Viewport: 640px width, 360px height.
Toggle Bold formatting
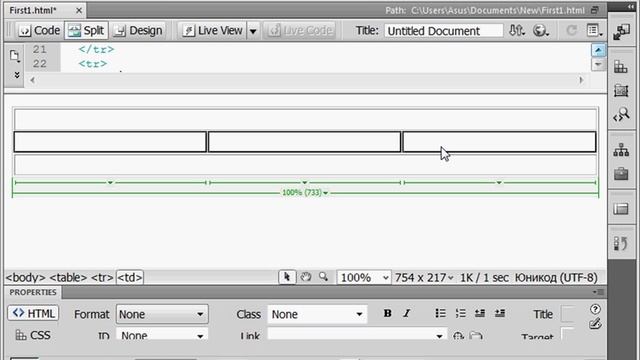tap(387, 313)
